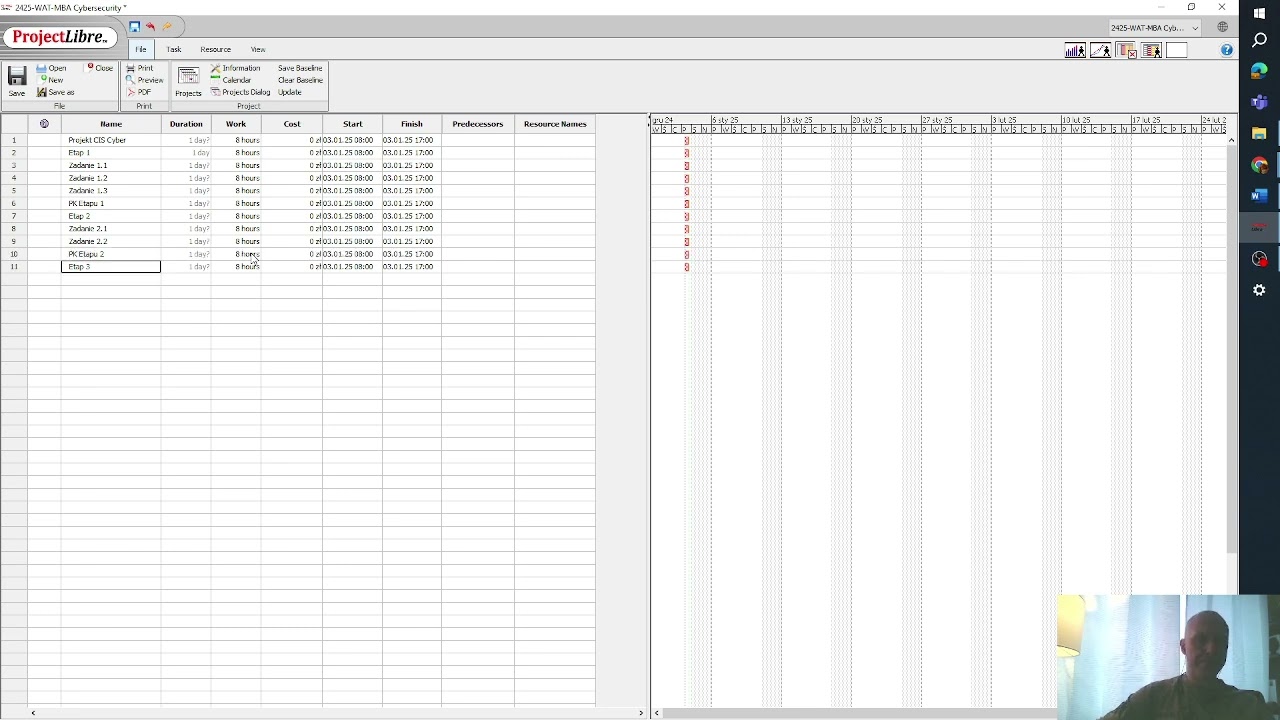Open the Print Preview

click(x=145, y=80)
